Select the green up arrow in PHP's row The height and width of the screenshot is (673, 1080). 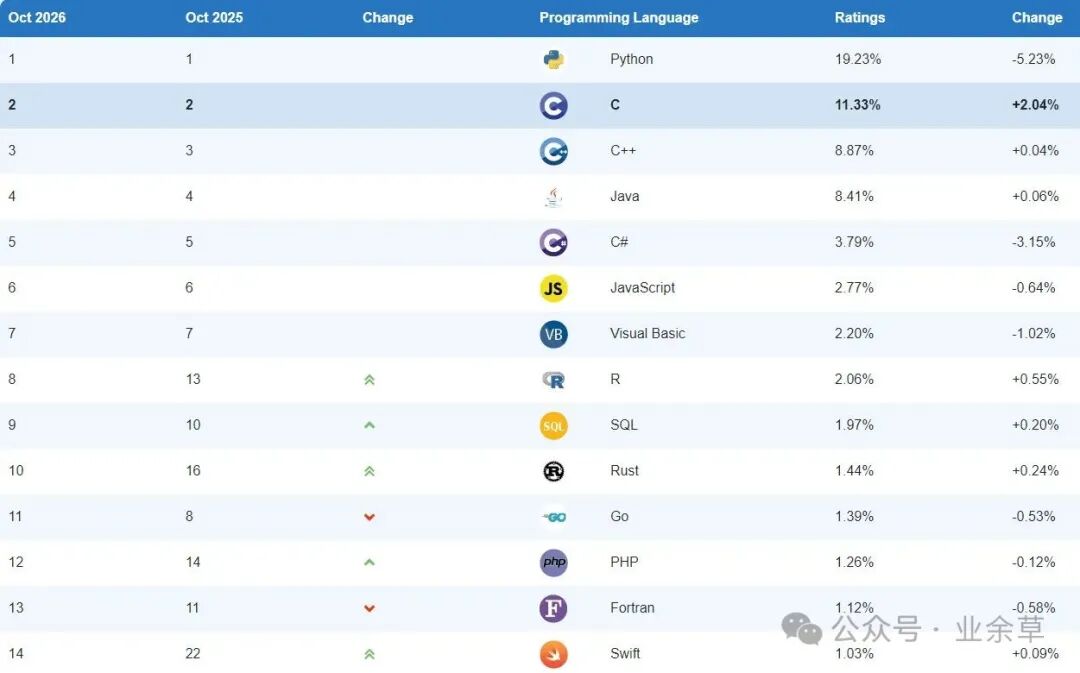tap(369, 562)
